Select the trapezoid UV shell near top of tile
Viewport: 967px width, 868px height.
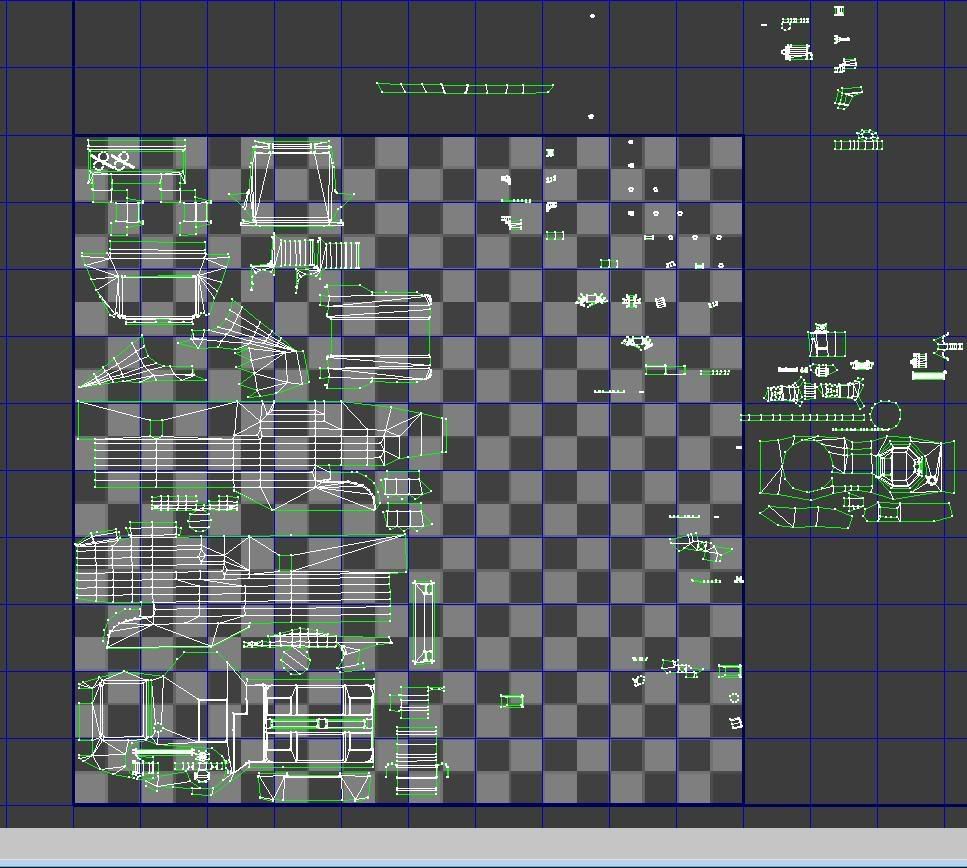(x=292, y=184)
